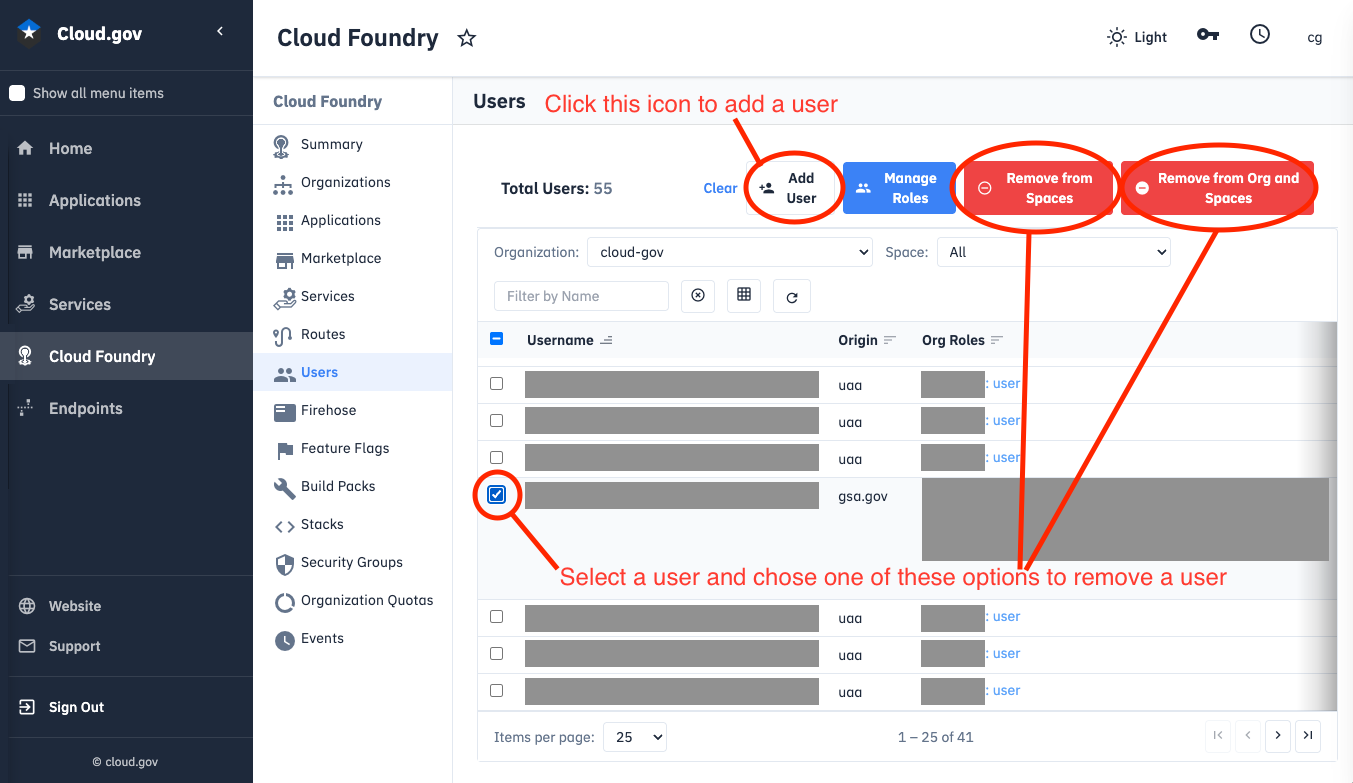Open the Organization cloud-gov dropdown
The width and height of the screenshot is (1353, 783).
point(730,252)
